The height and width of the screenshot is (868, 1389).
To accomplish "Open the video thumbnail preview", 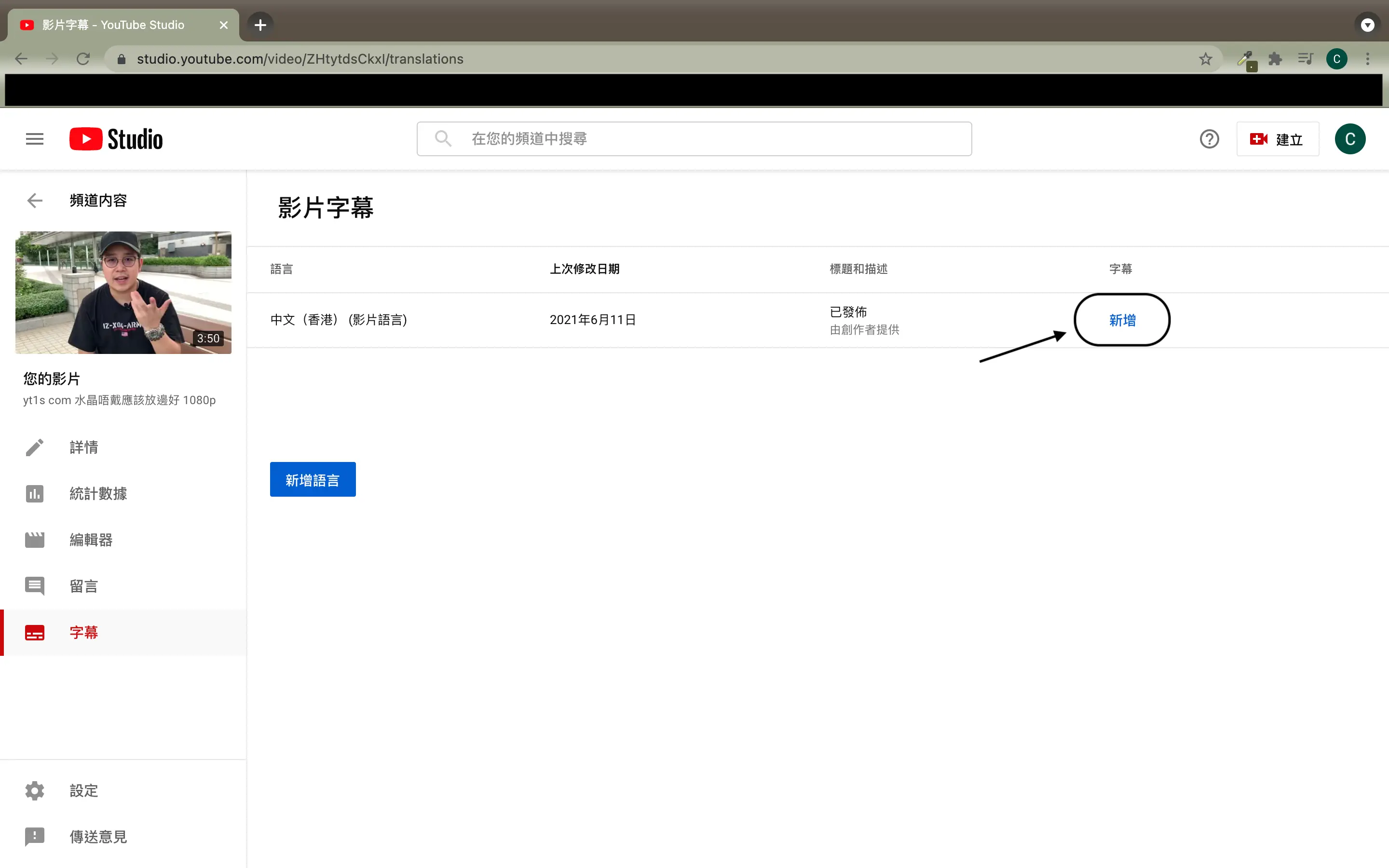I will point(123,293).
